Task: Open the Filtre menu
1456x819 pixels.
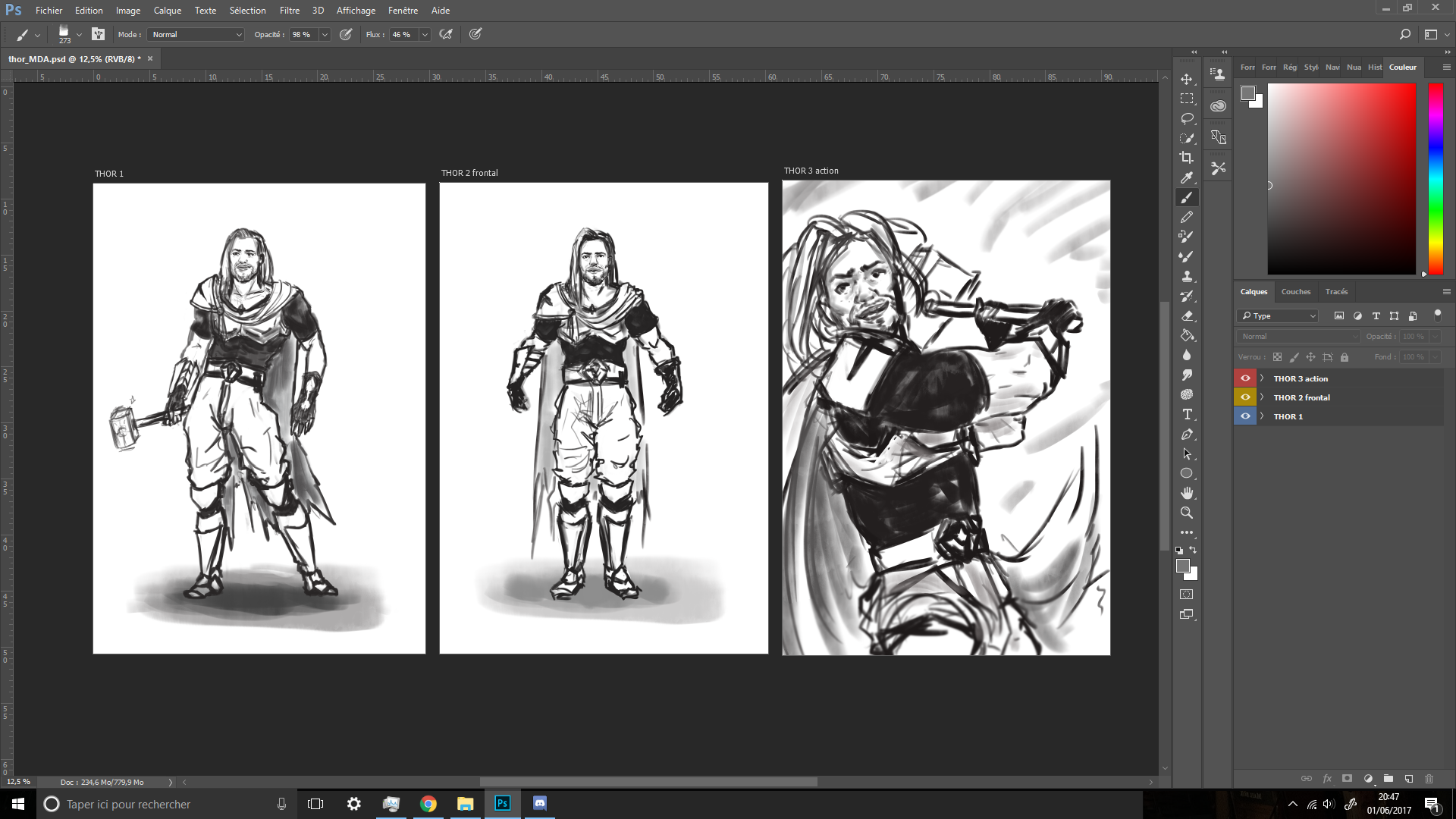Action: click(x=290, y=10)
